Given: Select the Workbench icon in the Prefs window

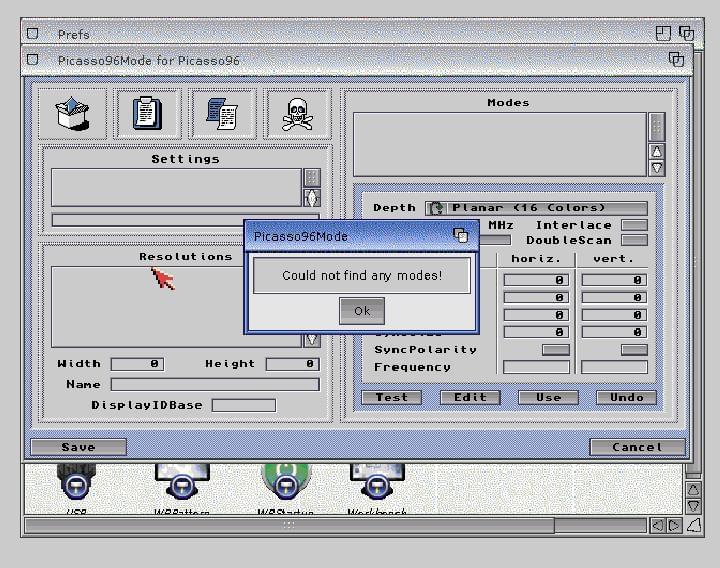Looking at the screenshot, I should point(377,489).
